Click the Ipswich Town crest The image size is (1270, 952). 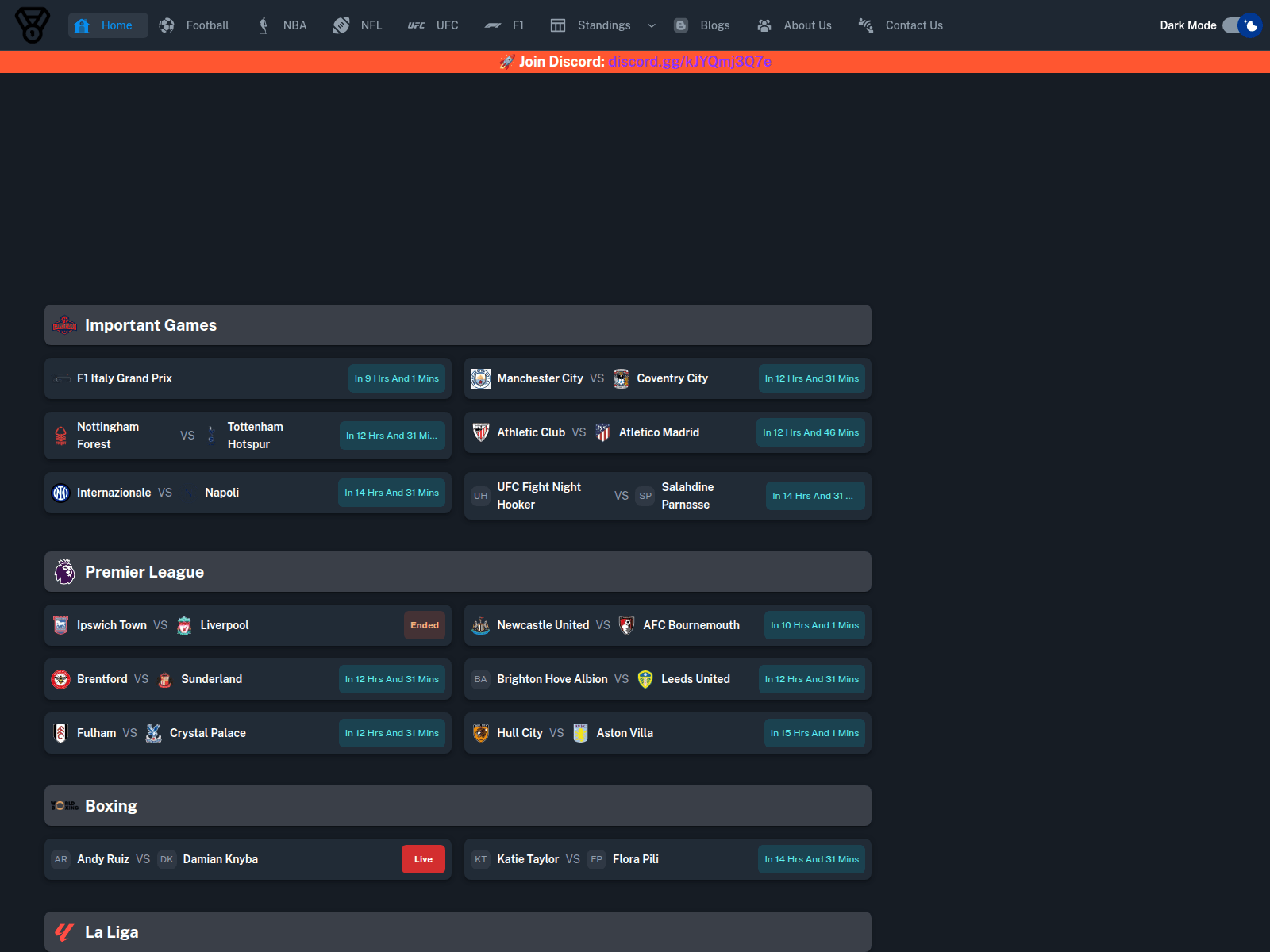[60, 625]
